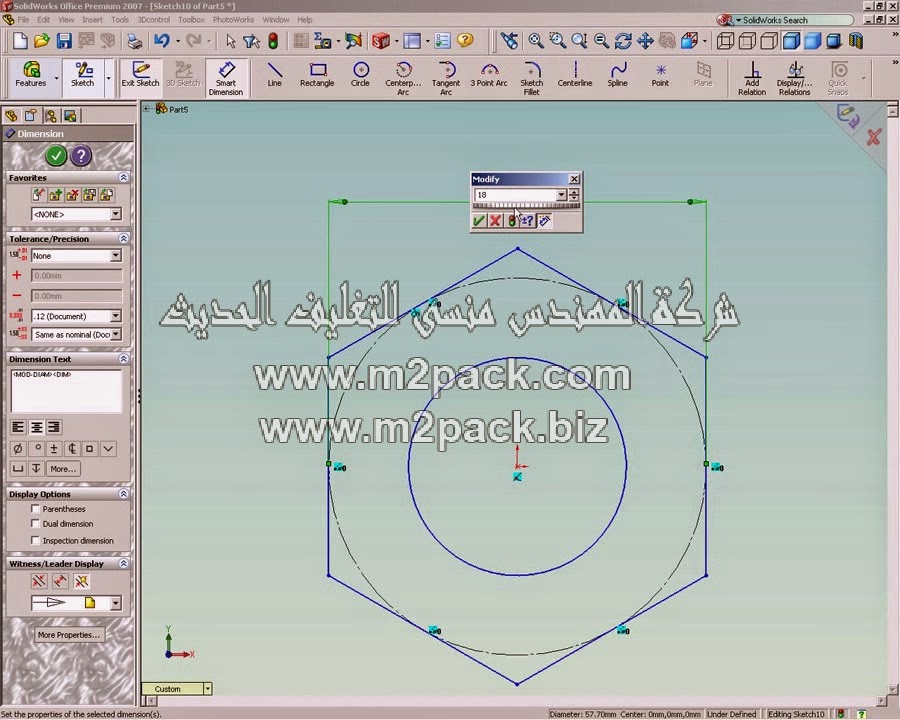Open the leader arrow style dropdown
This screenshot has height=720, width=900.
(x=115, y=603)
